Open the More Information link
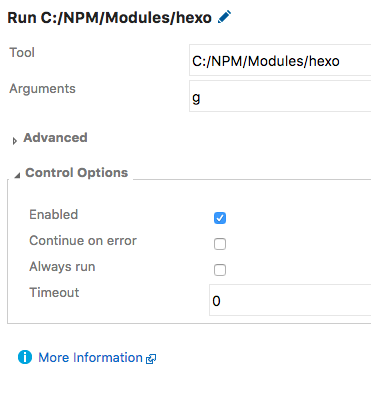Screen dimensions: 371x394 (90, 357)
